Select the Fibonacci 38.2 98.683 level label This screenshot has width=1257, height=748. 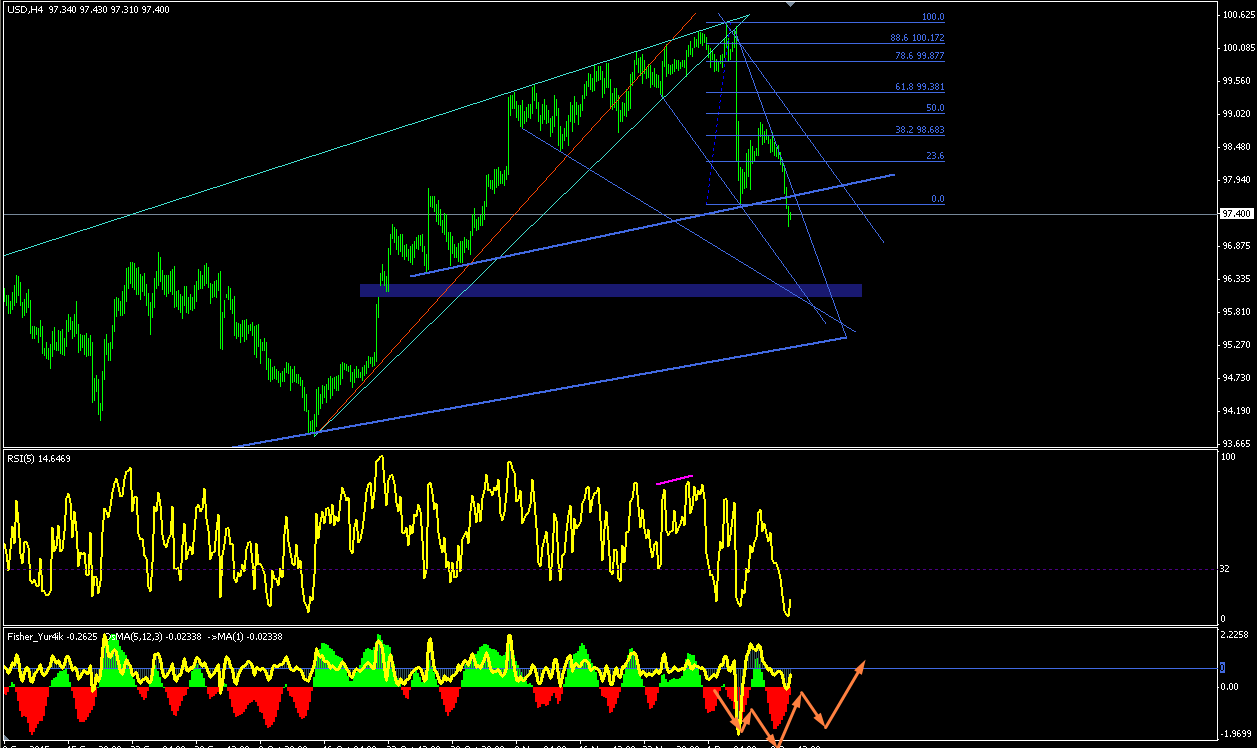[920, 130]
